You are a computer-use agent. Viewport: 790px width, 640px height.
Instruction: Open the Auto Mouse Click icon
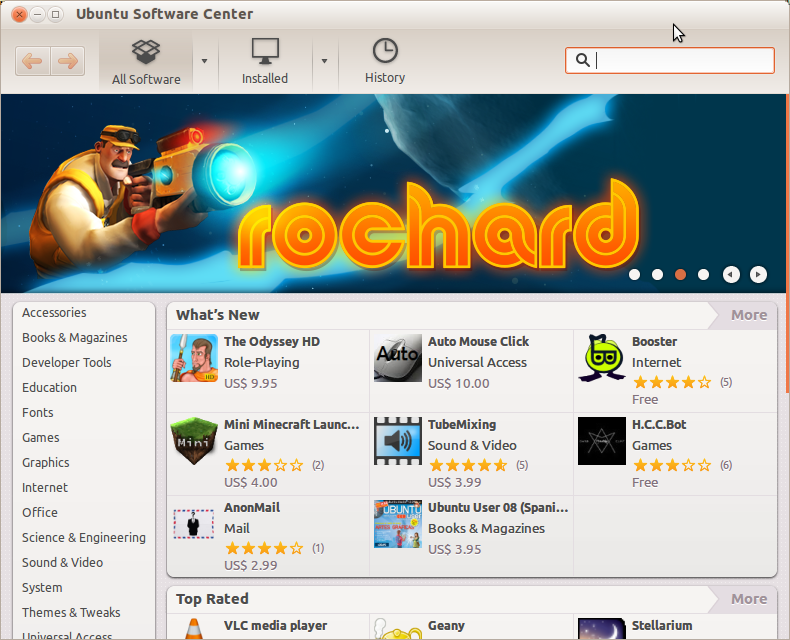(398, 358)
